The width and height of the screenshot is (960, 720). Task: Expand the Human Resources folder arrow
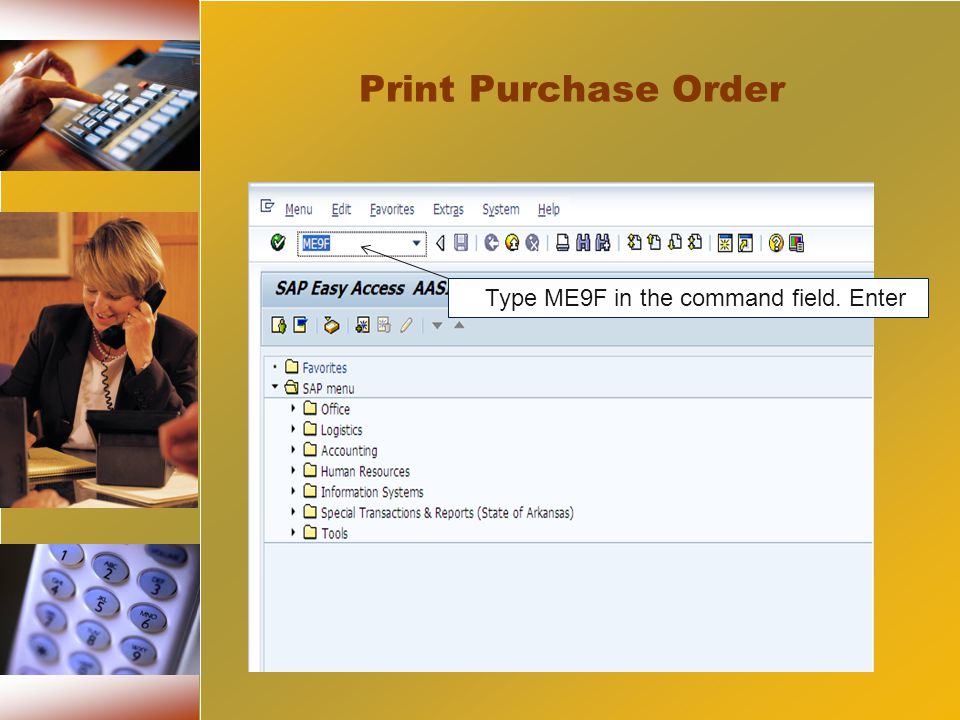click(293, 470)
